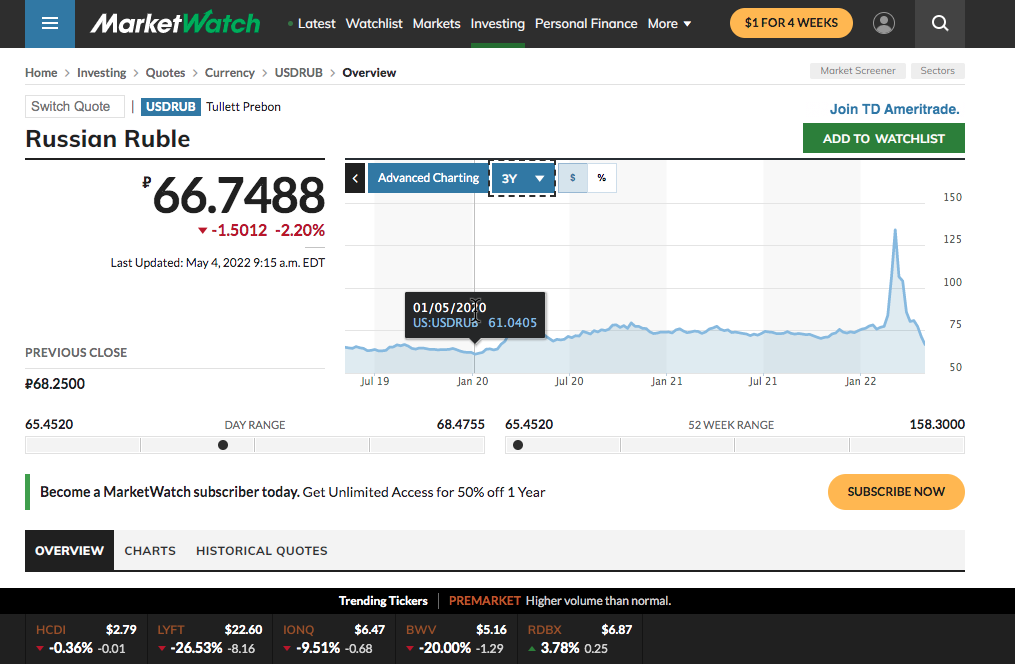Go to Currency breadcrumb link
This screenshot has height=664, width=1015.
click(230, 73)
